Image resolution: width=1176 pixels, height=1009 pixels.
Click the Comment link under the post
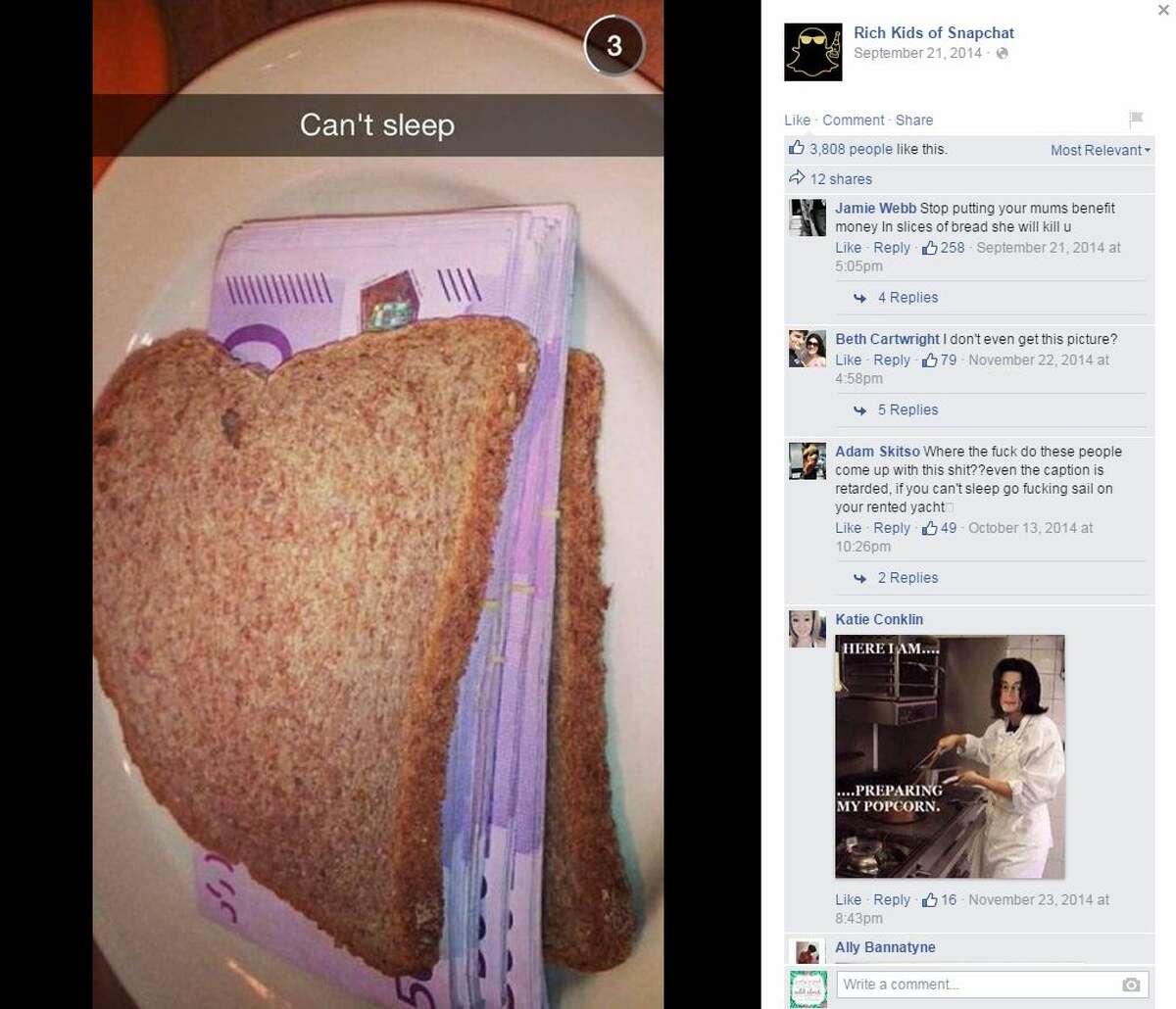853,120
